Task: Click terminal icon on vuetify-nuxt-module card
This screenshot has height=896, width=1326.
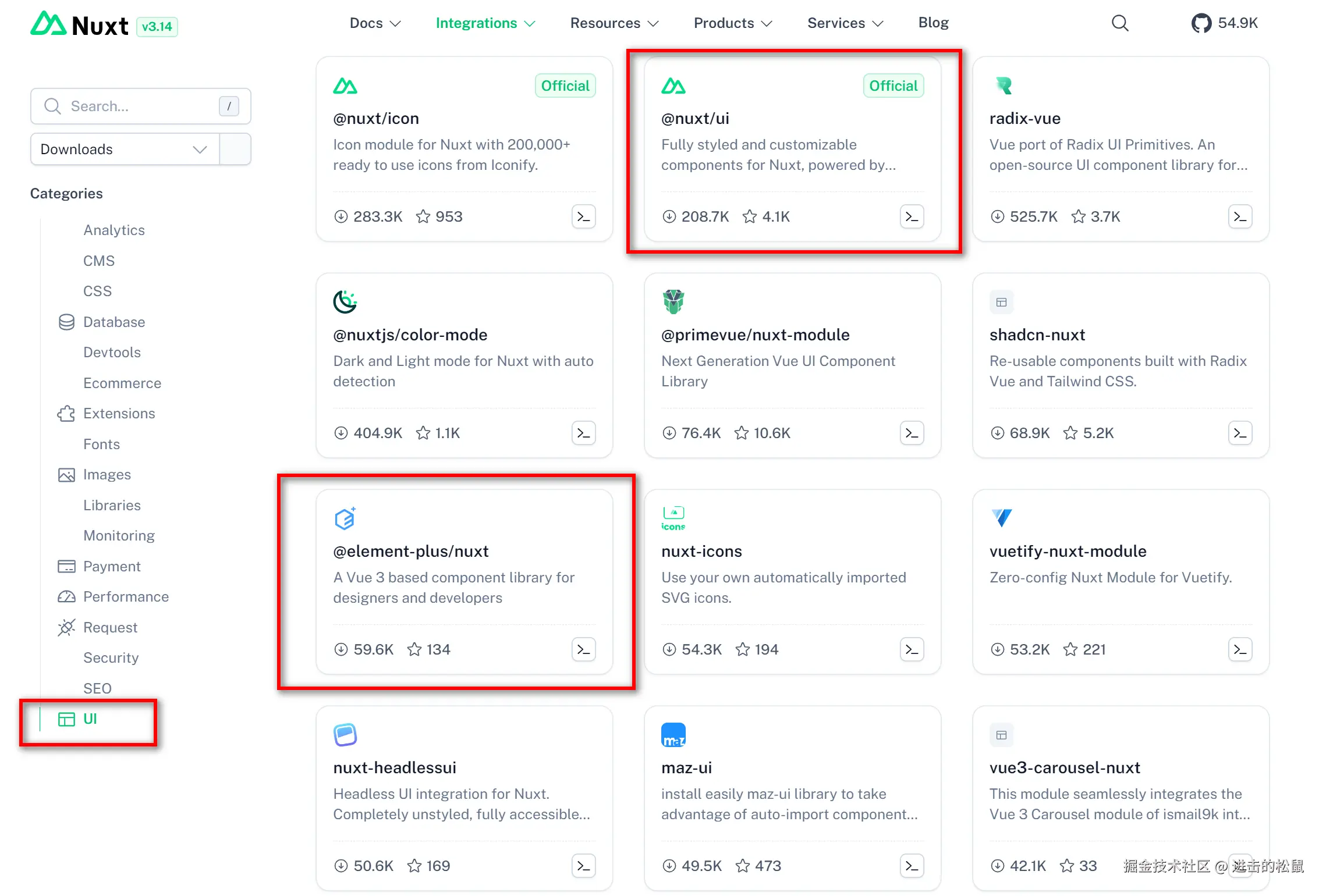Action: 1240,649
